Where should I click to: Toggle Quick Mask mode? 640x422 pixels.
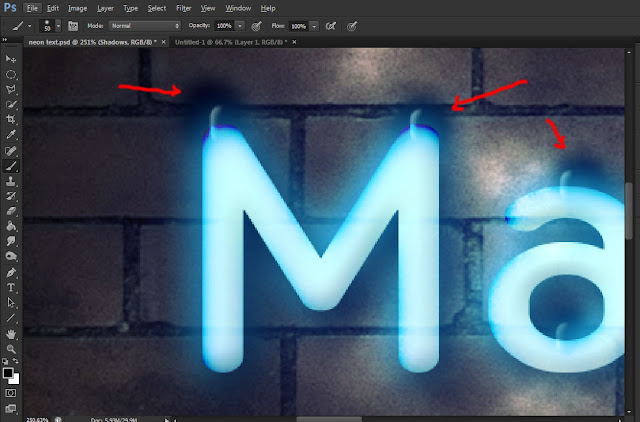click(x=11, y=393)
